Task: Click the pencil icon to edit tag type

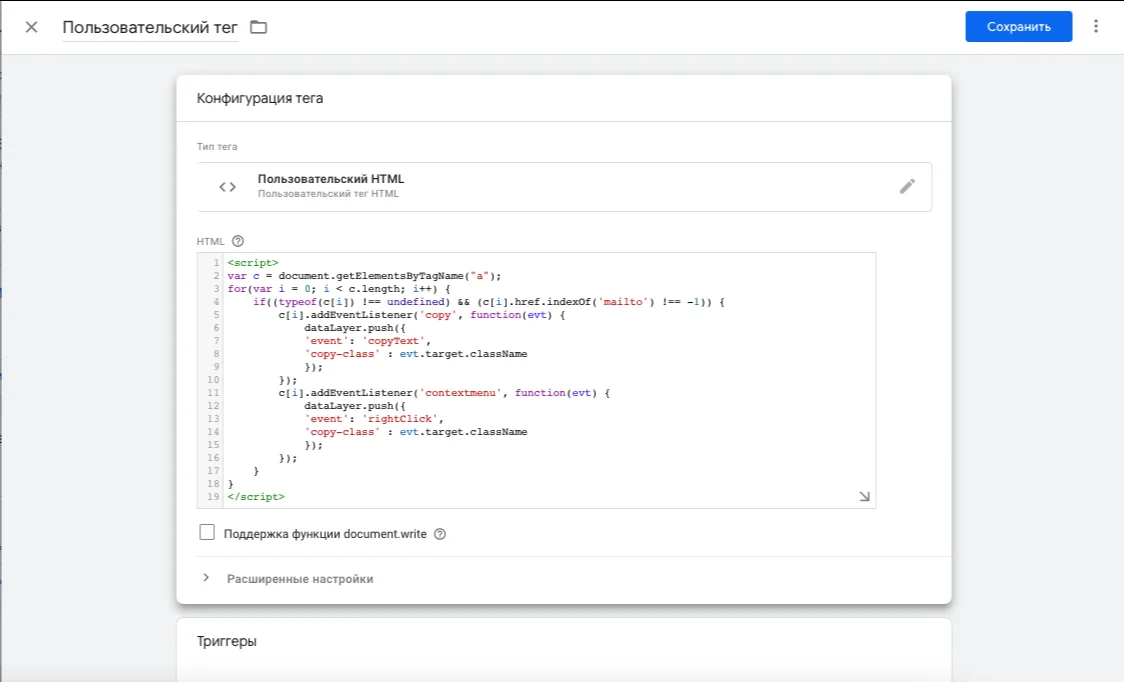Action: pos(907,186)
